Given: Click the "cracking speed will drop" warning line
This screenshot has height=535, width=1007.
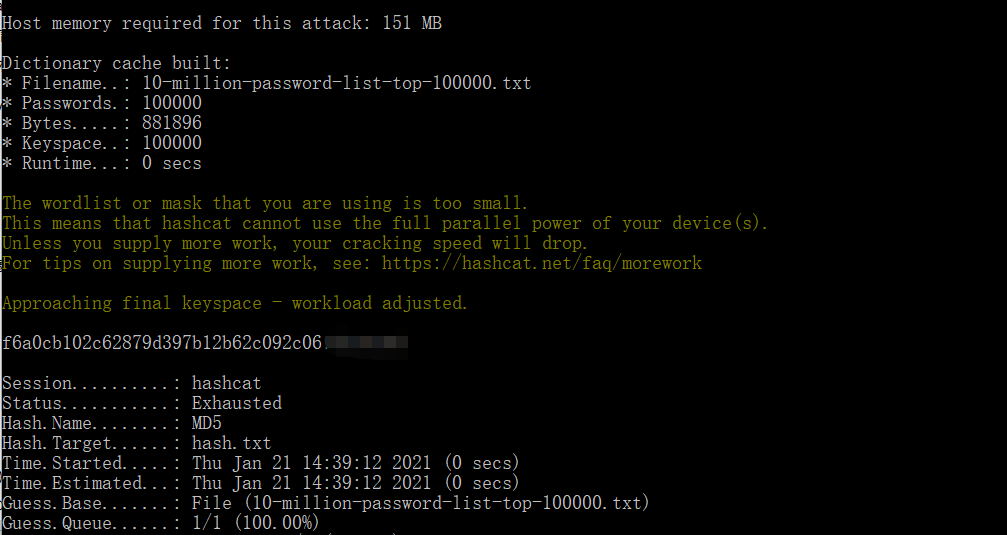Looking at the screenshot, I should tap(295, 243).
